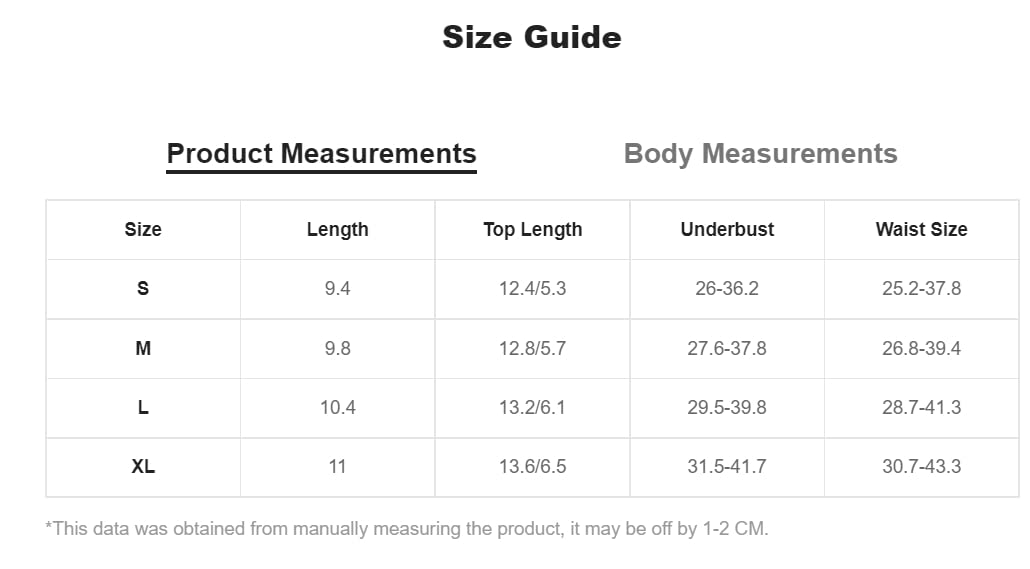
Task: Click the Underbust column header
Action: click(x=727, y=229)
